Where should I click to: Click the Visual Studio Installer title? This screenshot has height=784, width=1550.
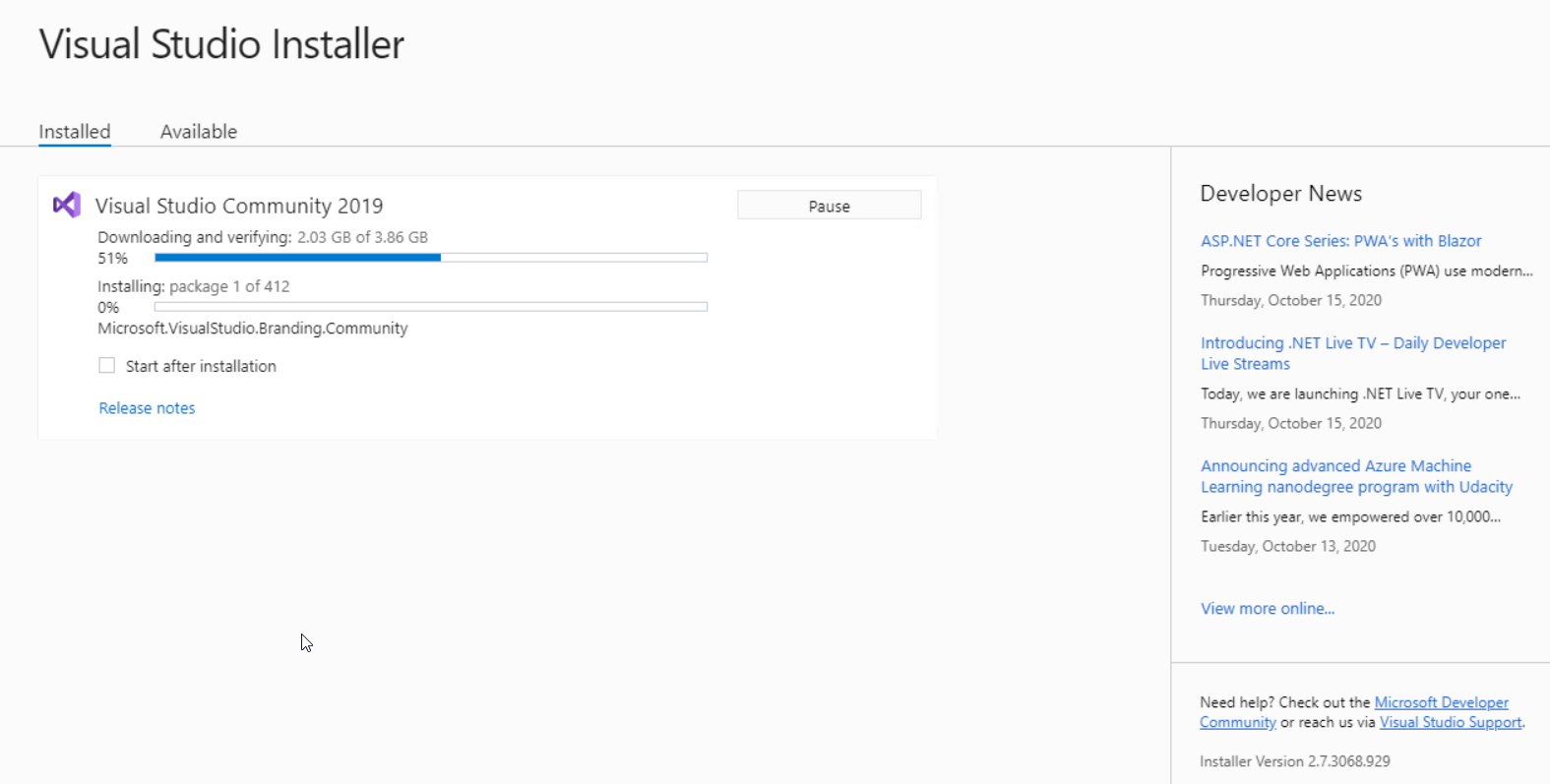221,44
